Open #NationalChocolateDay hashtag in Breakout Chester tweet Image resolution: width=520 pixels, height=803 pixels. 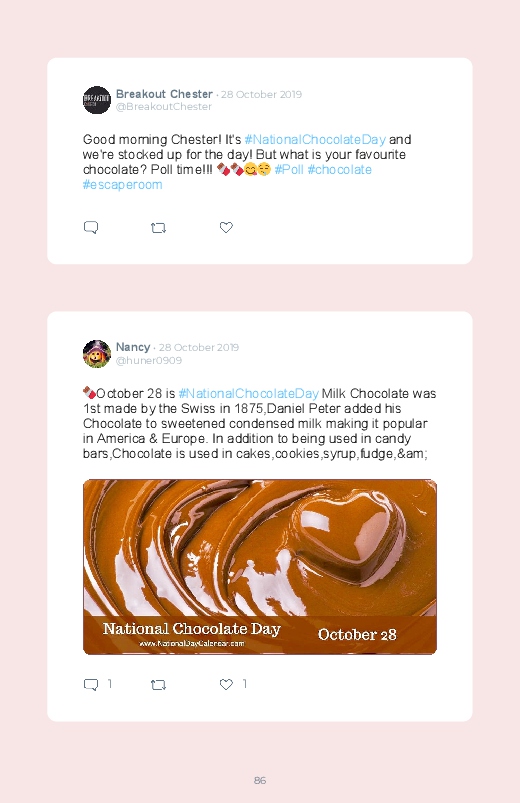tap(315, 140)
